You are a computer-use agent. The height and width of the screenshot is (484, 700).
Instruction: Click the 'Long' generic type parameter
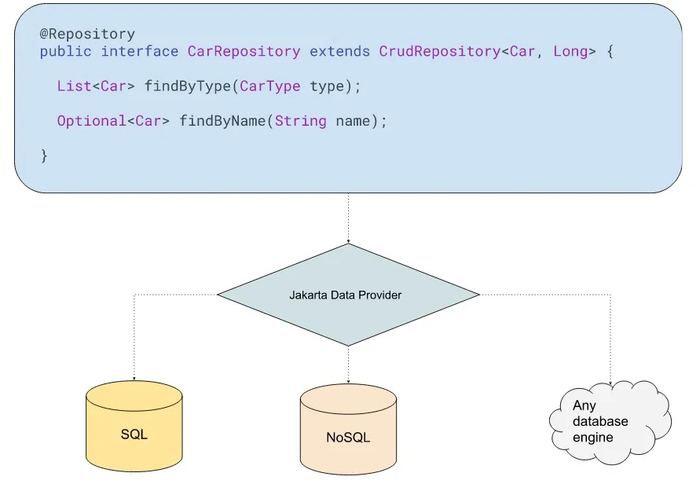tap(570, 52)
